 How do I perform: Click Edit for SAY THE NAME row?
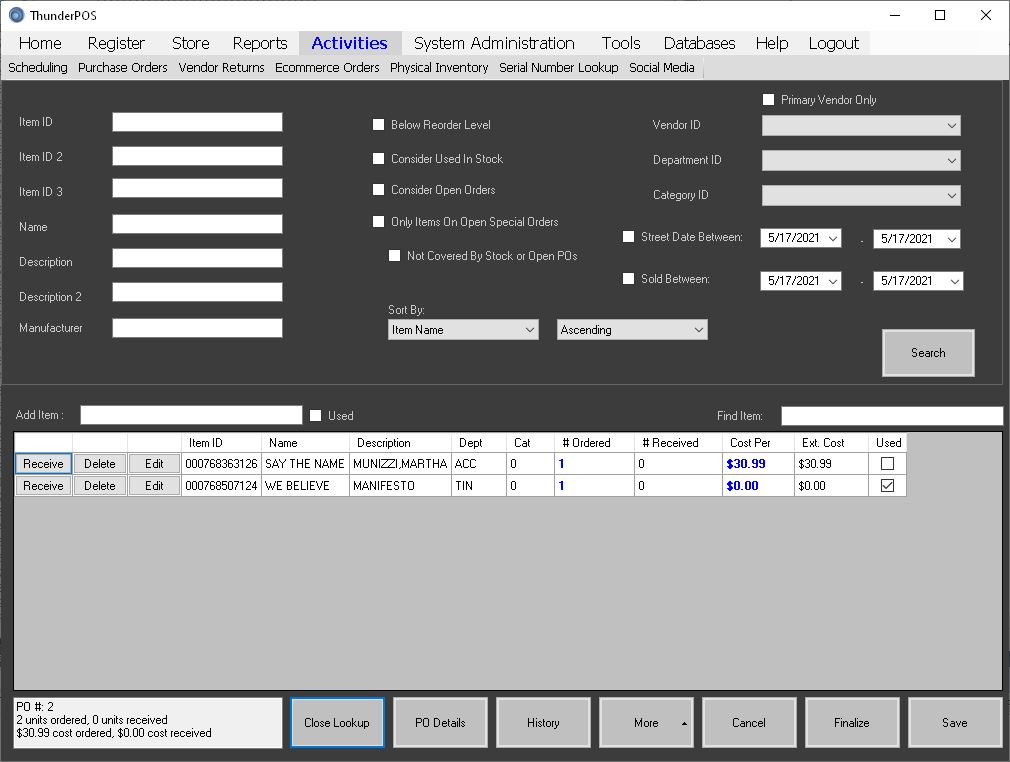(x=154, y=464)
